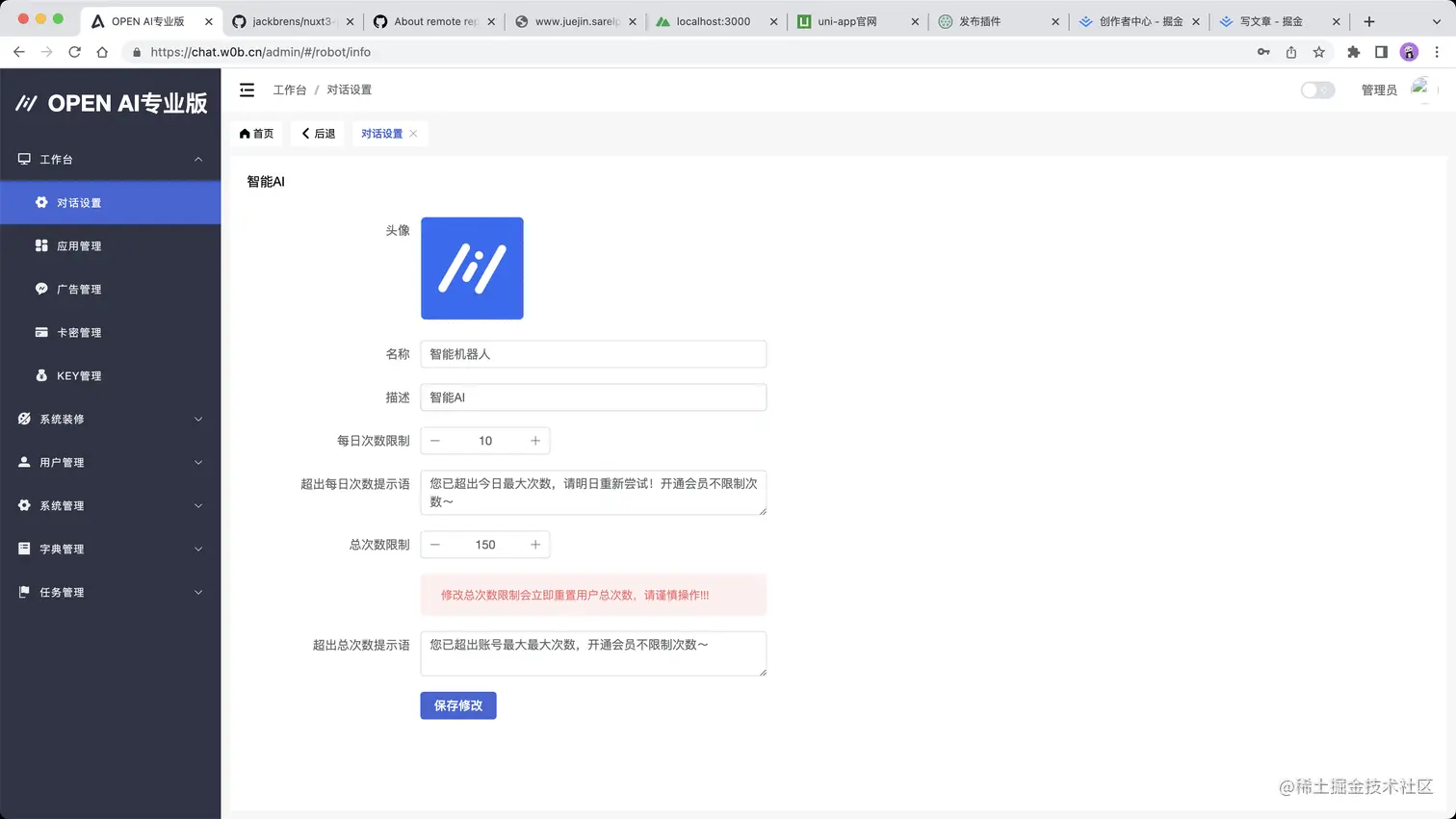The image size is (1456, 819).
Task: Select the KEY管理 key icon
Action: 39,375
